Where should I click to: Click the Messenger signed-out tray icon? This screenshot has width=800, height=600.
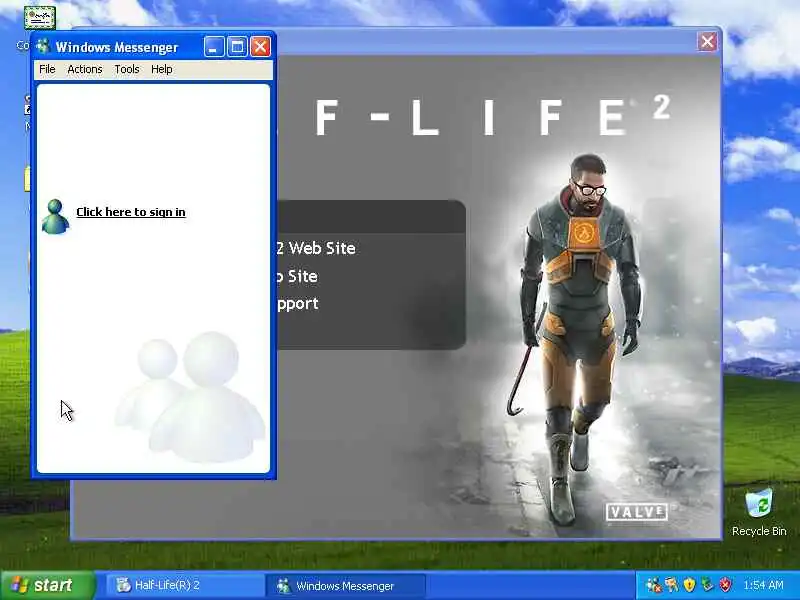[x=653, y=585]
